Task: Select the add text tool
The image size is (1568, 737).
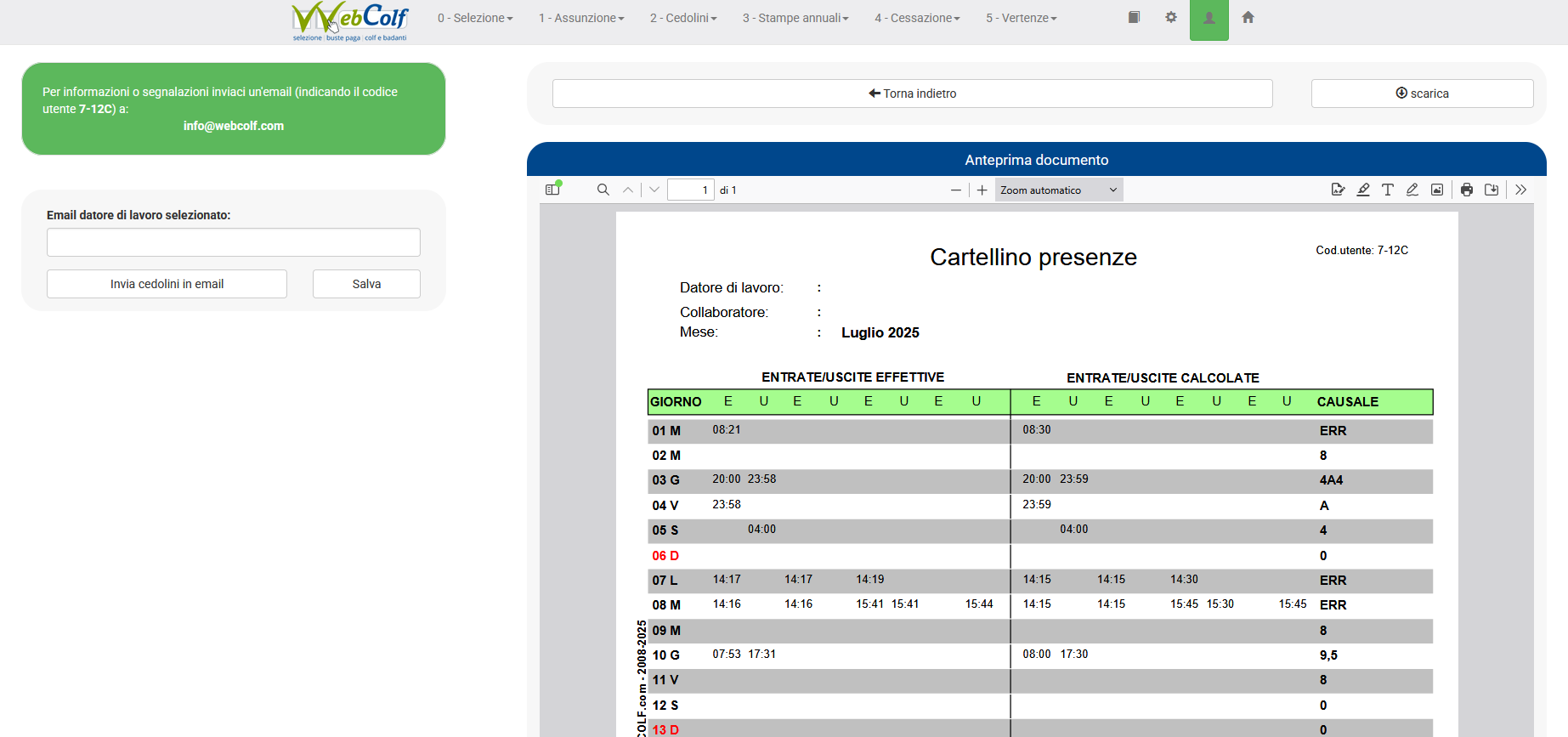Action: tap(1388, 190)
